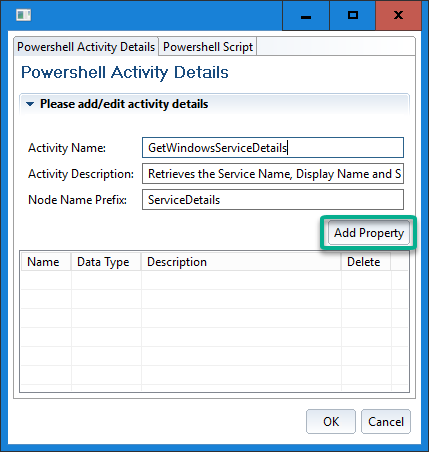Click the 'Powershell Activity Details' heading text
The height and width of the screenshot is (452, 429).
click(125, 72)
